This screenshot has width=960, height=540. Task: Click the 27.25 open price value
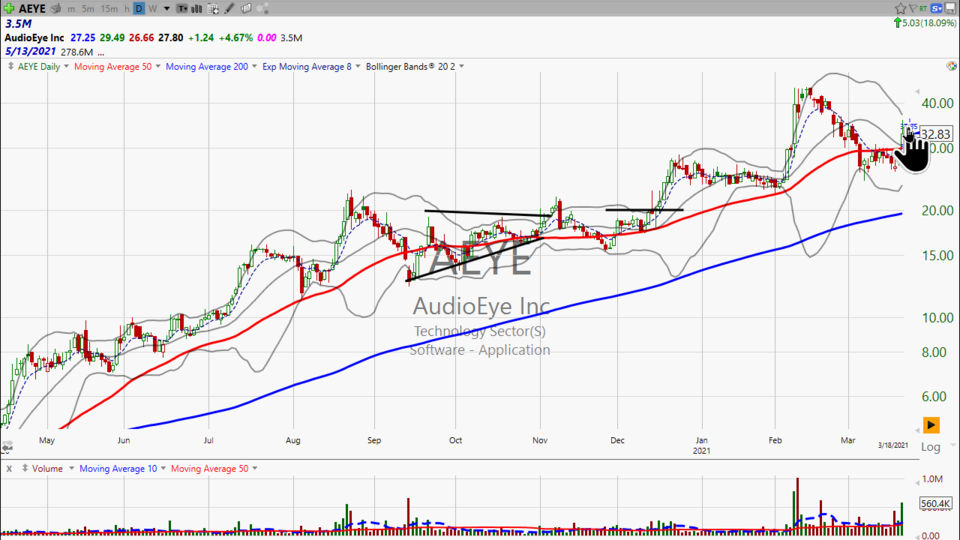pyautogui.click(x=82, y=37)
